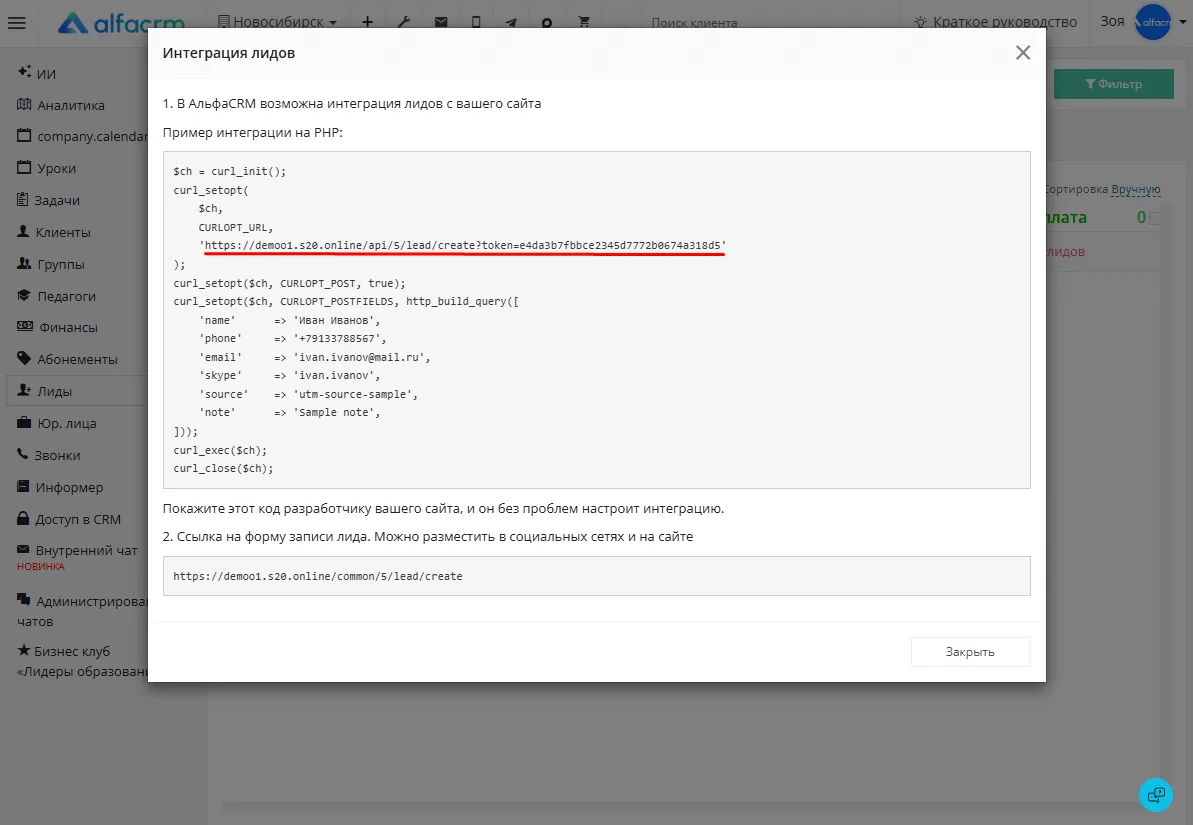Click the Пример интеграции на PHP label
The image size is (1193, 825).
point(253,132)
